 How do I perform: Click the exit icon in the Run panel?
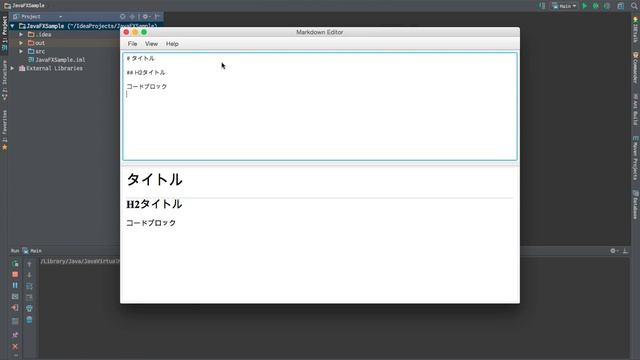[x=15, y=308]
